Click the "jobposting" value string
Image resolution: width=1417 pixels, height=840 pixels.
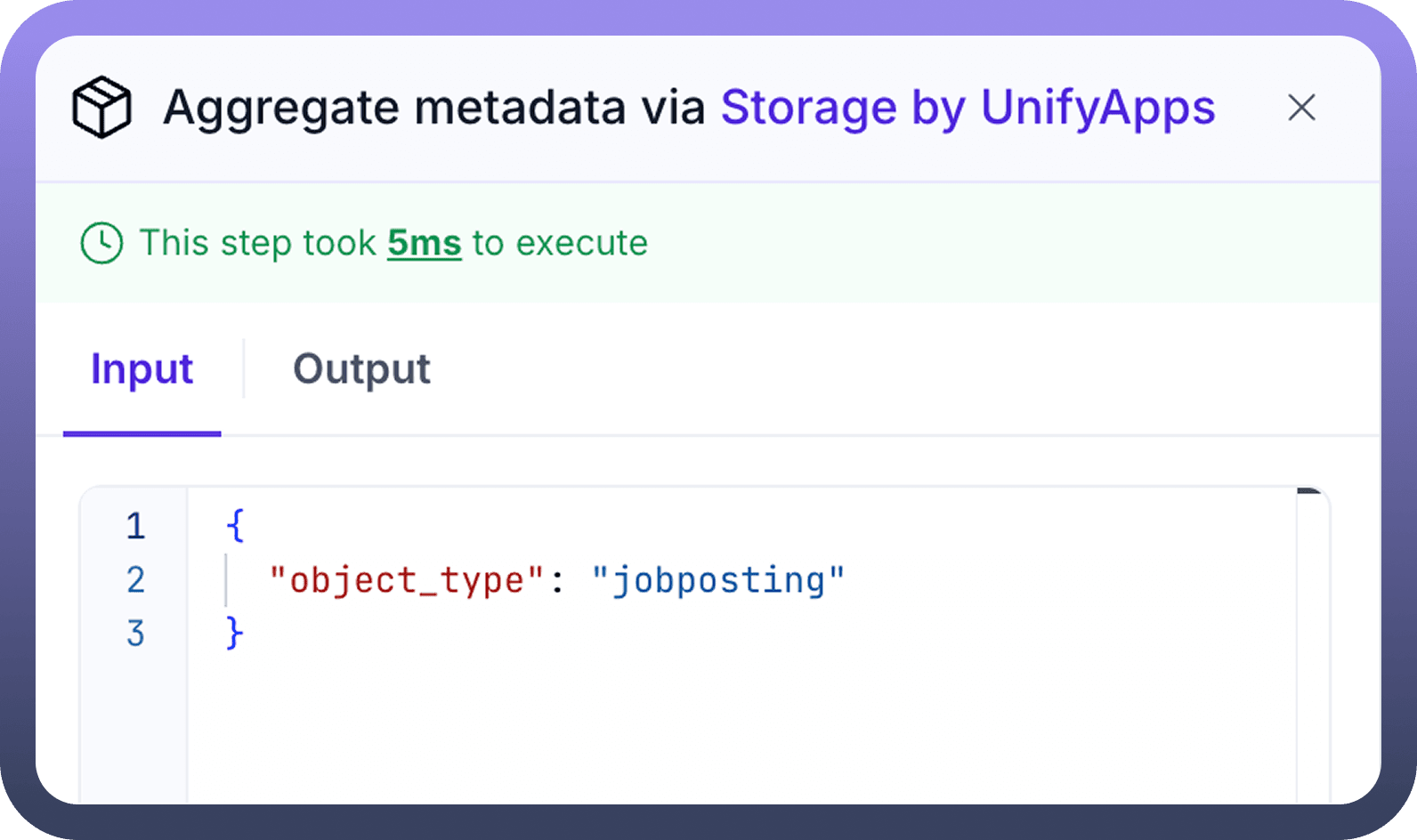tap(717, 580)
